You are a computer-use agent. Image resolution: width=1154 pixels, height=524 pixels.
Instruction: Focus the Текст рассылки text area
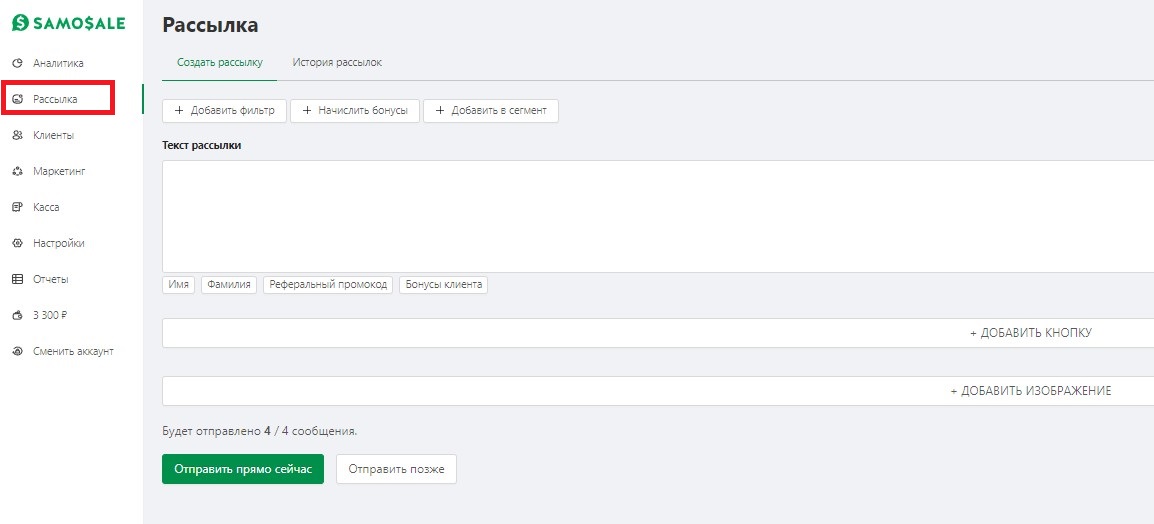tap(658, 216)
